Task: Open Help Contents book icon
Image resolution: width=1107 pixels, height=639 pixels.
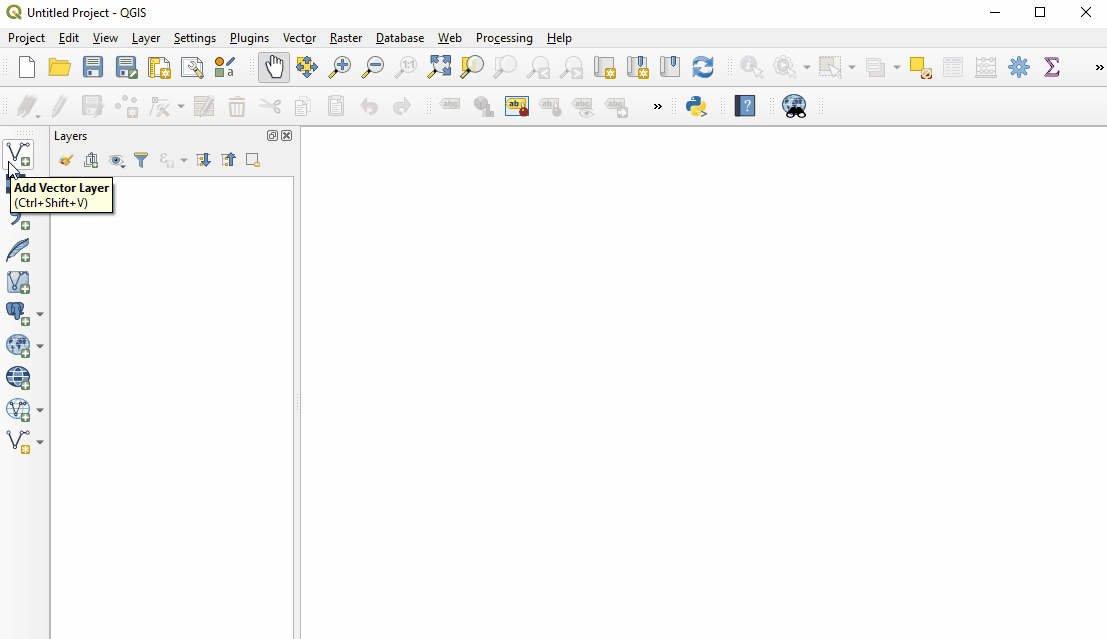Action: [x=745, y=107]
